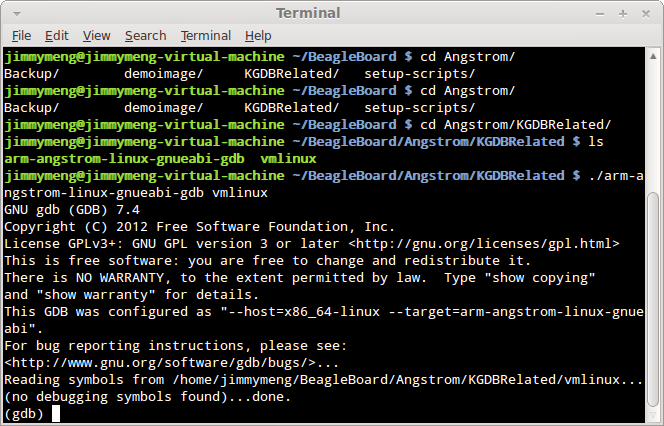Screen dimensions: 664x426
Task: Click the gnu.org GPL license URL
Action: pos(484,243)
